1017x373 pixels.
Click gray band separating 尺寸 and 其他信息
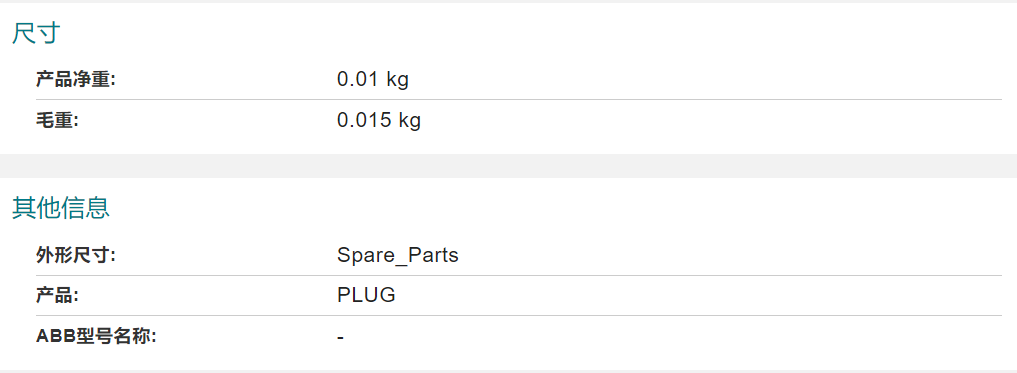tap(508, 166)
